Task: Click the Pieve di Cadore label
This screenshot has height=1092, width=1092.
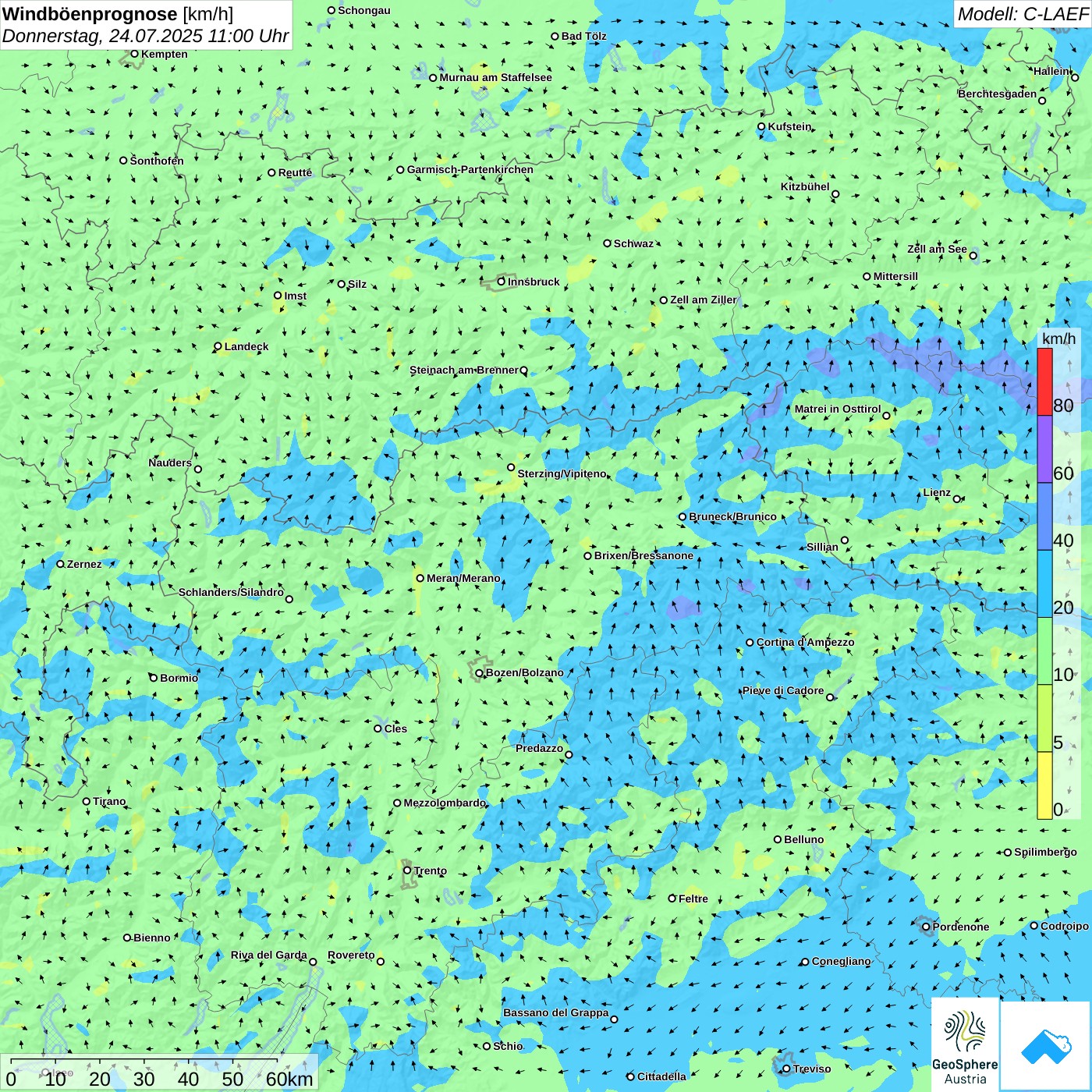Action: (783, 690)
